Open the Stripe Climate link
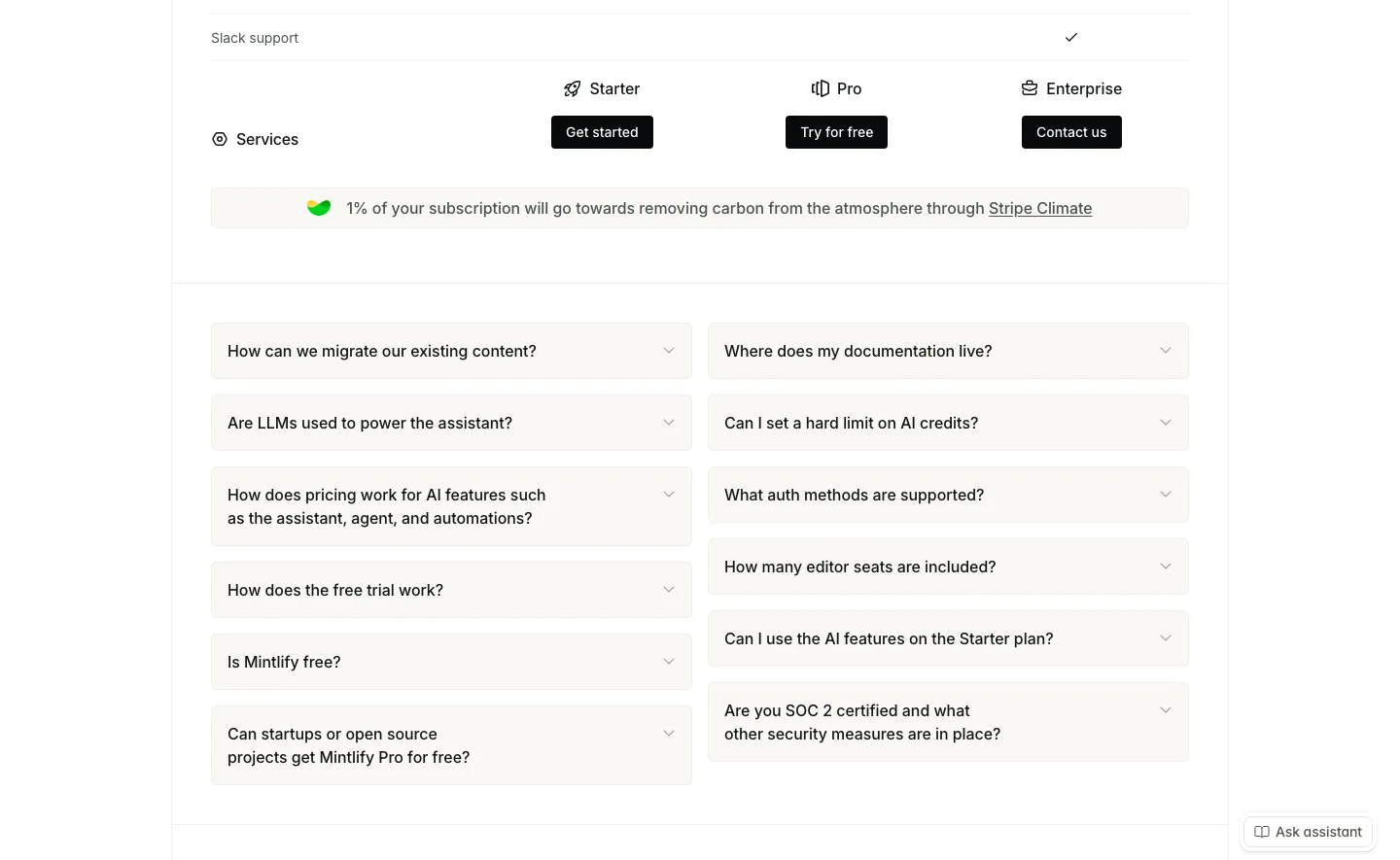This screenshot has width=1400, height=860. pyautogui.click(x=1040, y=208)
